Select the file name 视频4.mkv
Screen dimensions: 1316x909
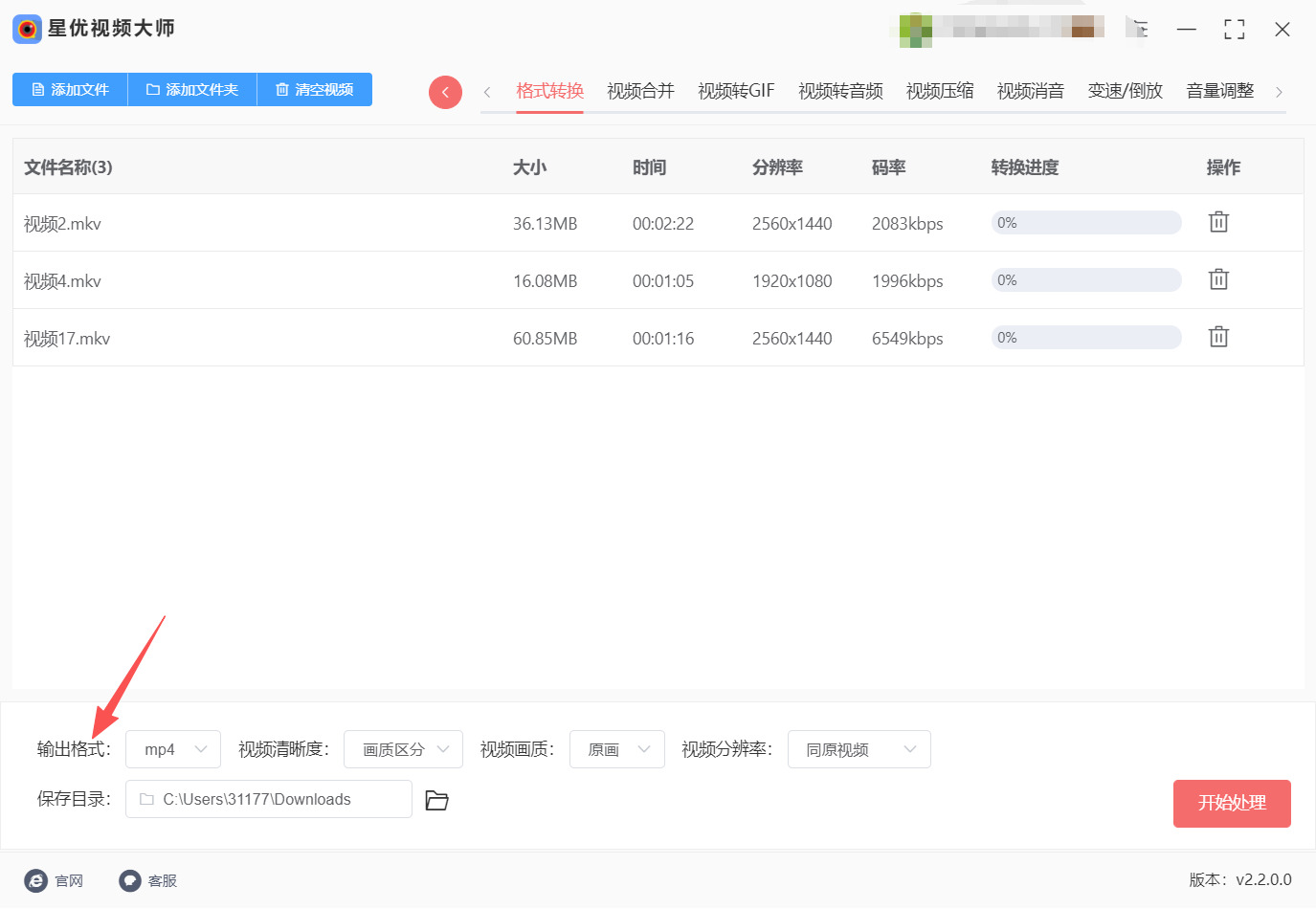pyautogui.click(x=62, y=281)
